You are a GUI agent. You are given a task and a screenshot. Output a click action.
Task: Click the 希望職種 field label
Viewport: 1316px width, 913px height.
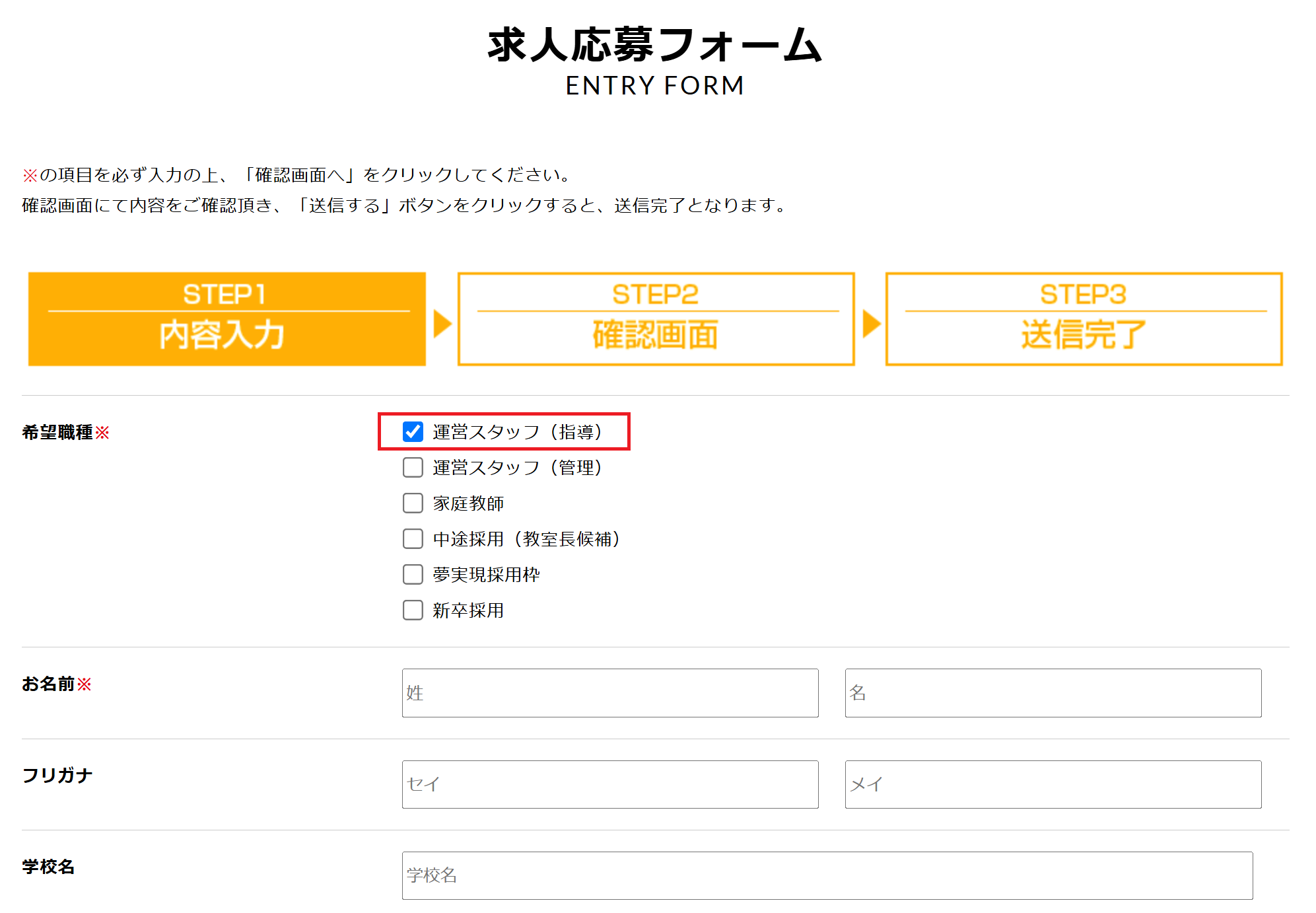click(x=57, y=433)
